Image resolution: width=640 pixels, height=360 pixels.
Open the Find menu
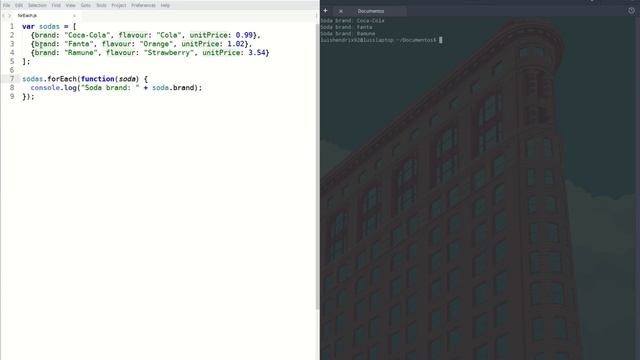click(x=56, y=5)
